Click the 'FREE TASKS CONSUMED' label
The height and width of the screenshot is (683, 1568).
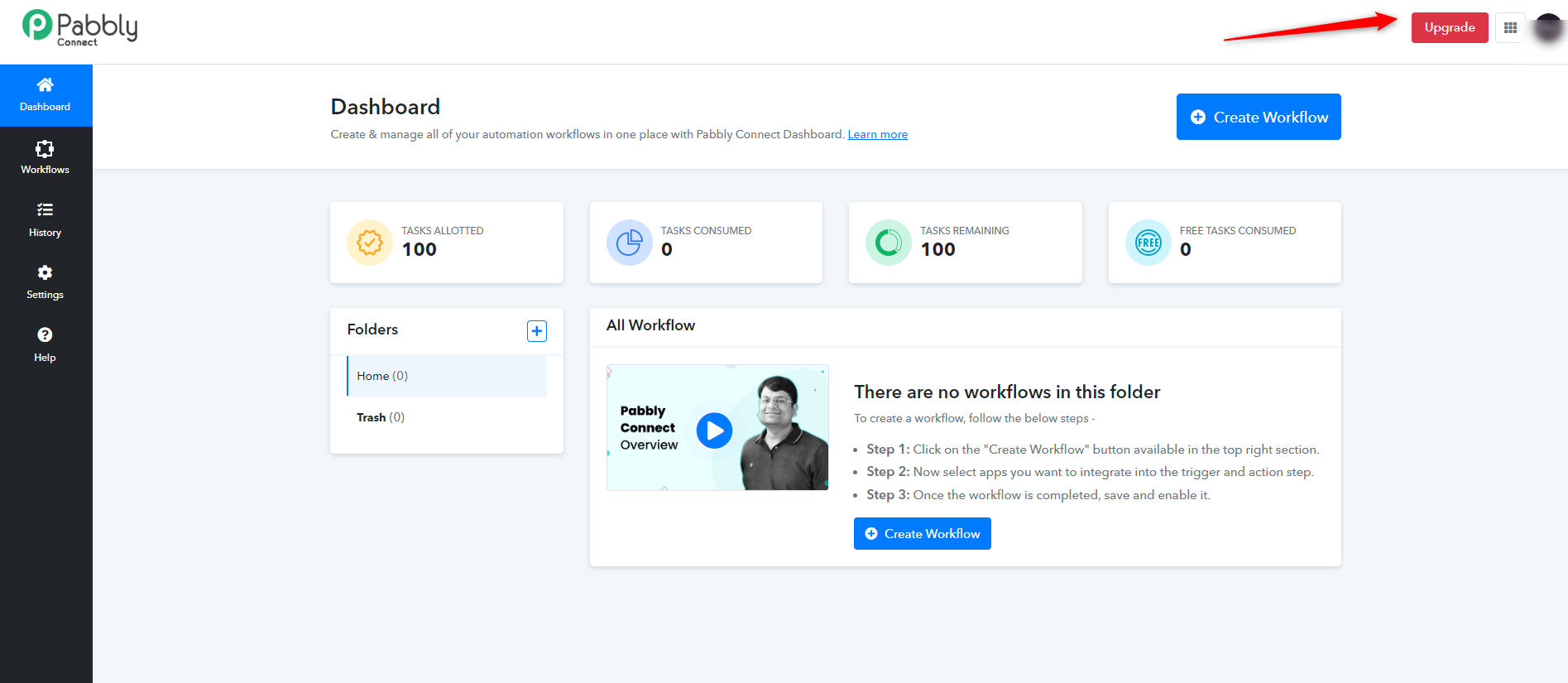pos(1238,231)
